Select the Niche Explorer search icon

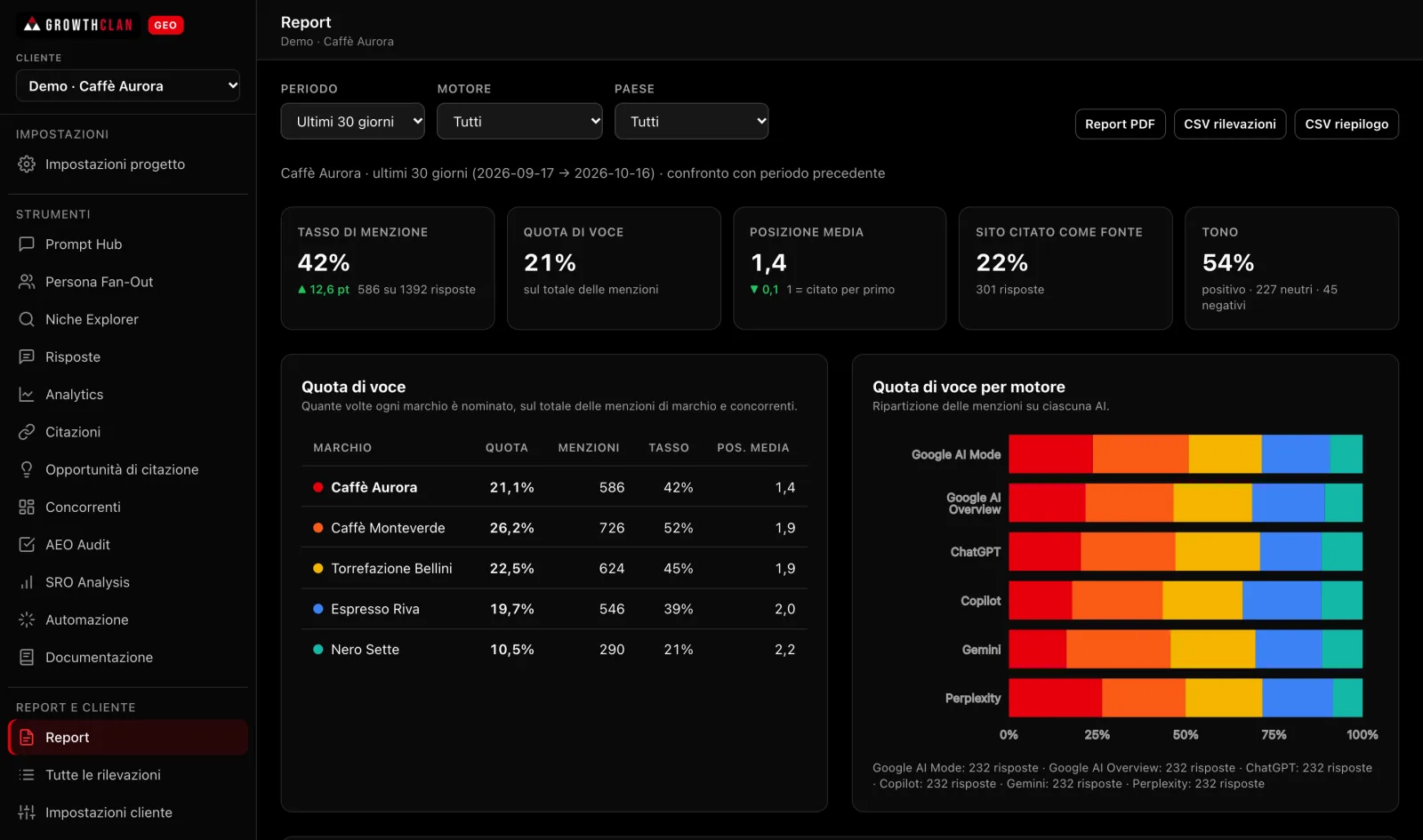27,319
